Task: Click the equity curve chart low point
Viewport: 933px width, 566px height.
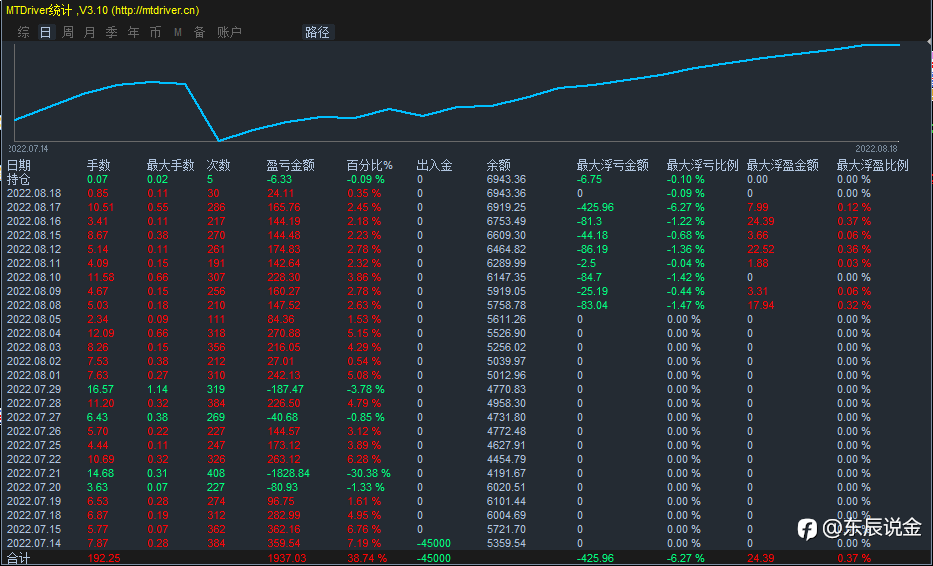Action: (219, 140)
